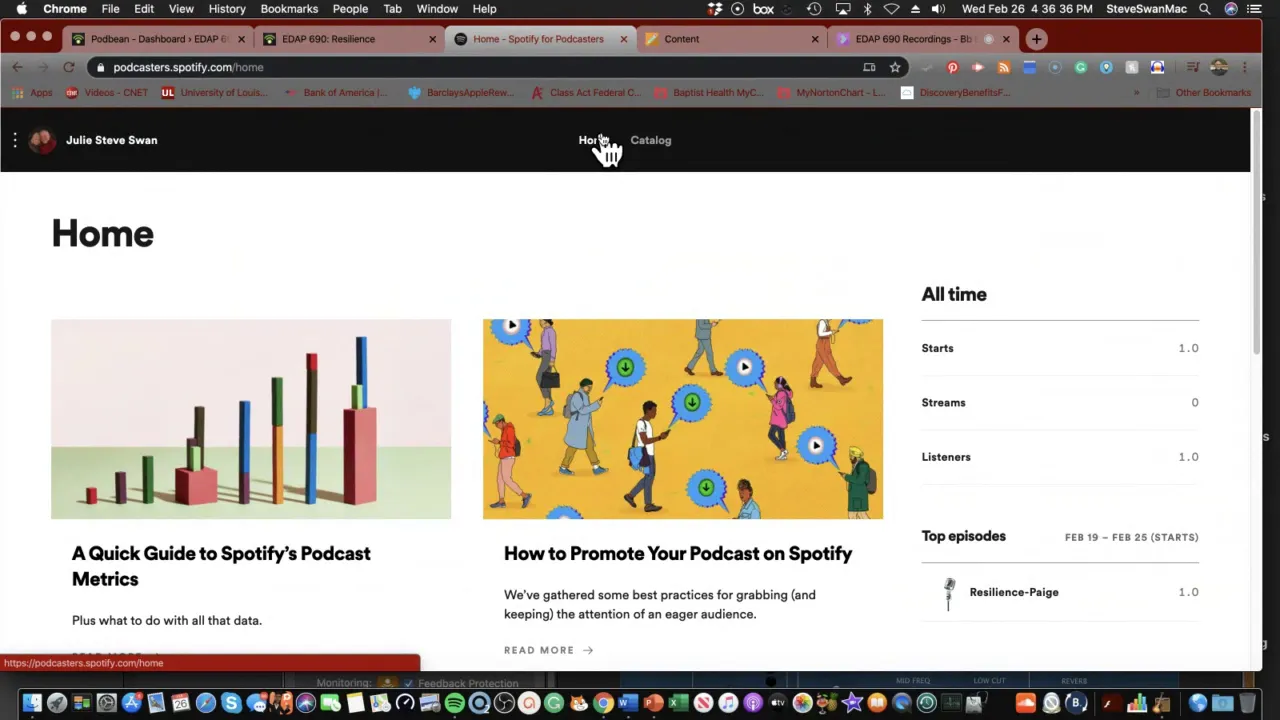Switch to the EDAP 690 Recordings browser tab

(921, 39)
